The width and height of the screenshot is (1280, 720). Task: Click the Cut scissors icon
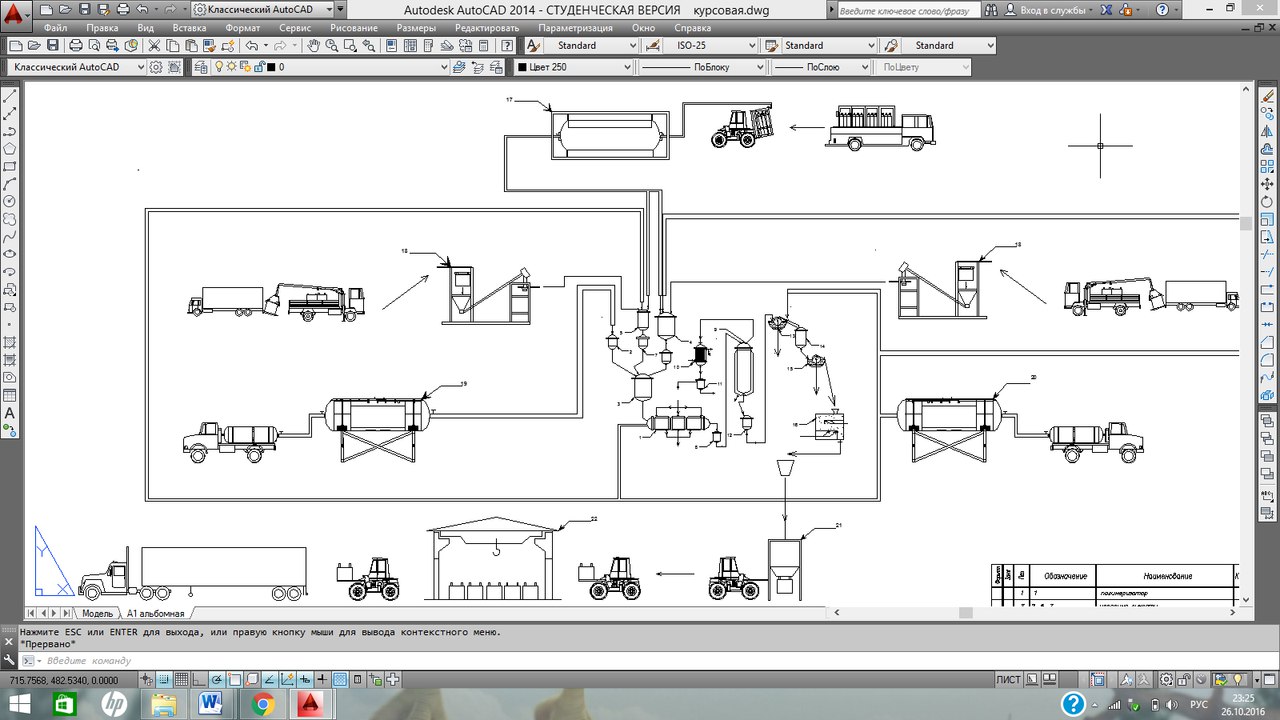click(x=155, y=46)
